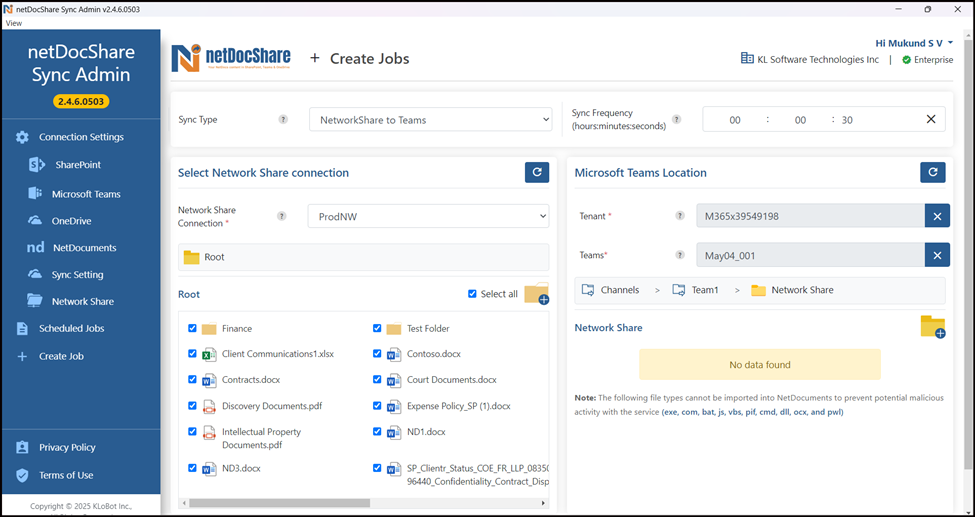Image resolution: width=975 pixels, height=517 pixels.
Task: Clear the Teams field with X button
Action: 937,255
